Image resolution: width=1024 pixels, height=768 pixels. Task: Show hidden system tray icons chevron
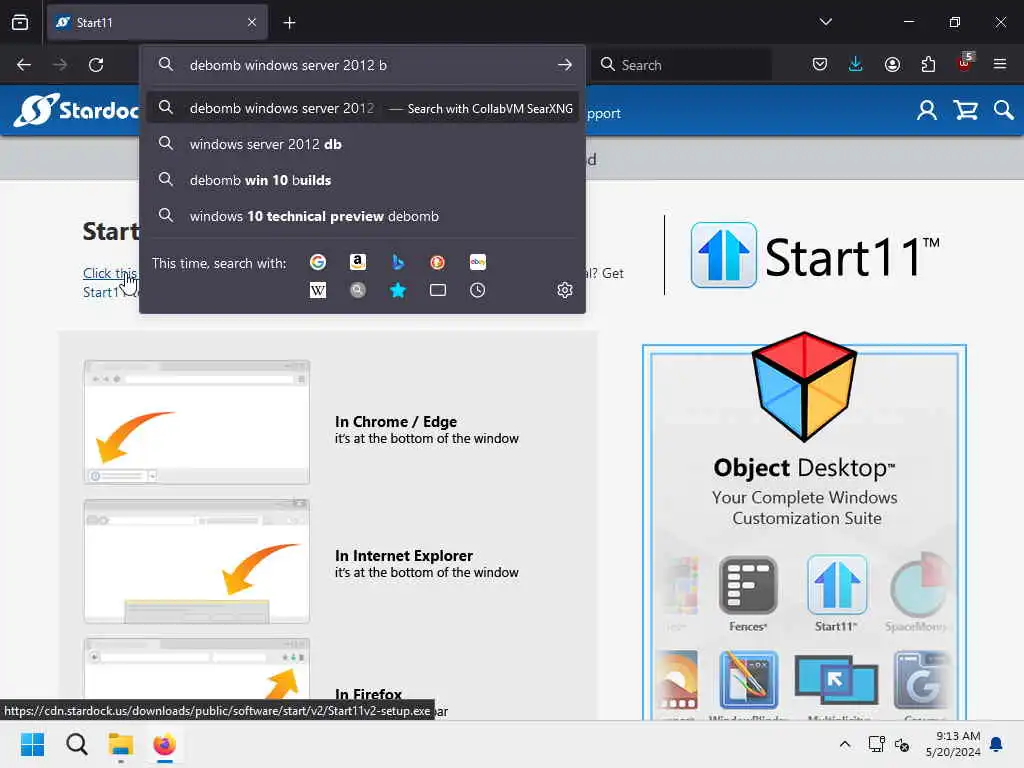pyautogui.click(x=844, y=744)
